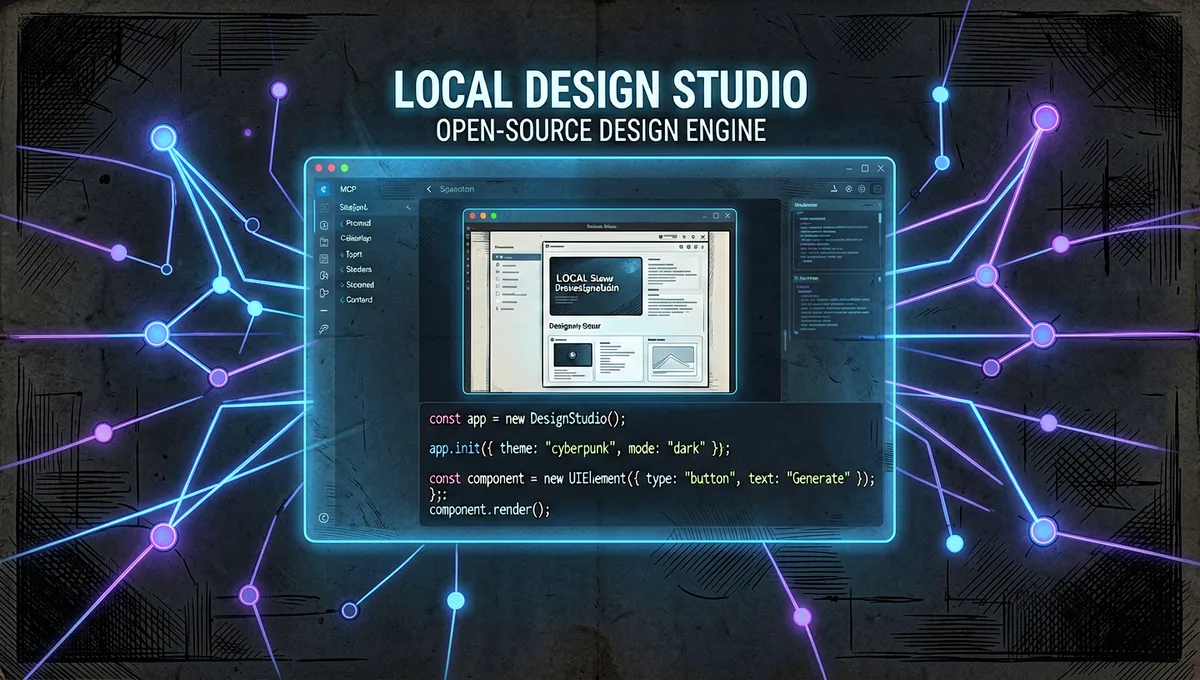Open the compass icon in the top-right toolbar
Screen dimensions: 1200x680
coord(848,188)
